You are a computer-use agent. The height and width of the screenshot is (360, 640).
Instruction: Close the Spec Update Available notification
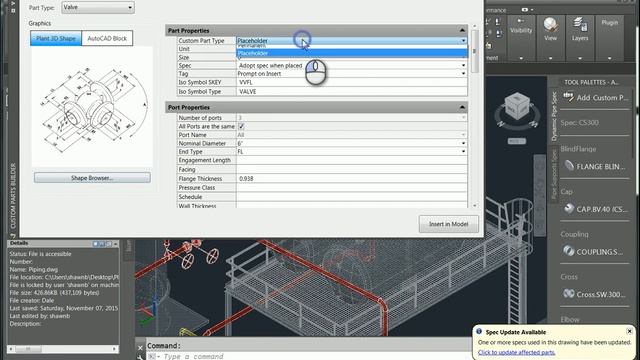coord(629,331)
